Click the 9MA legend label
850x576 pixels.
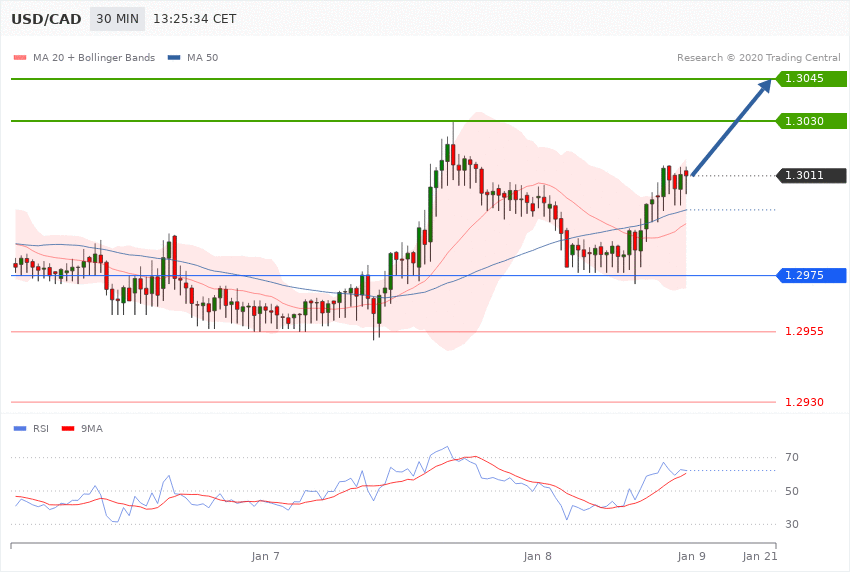click(x=92, y=429)
